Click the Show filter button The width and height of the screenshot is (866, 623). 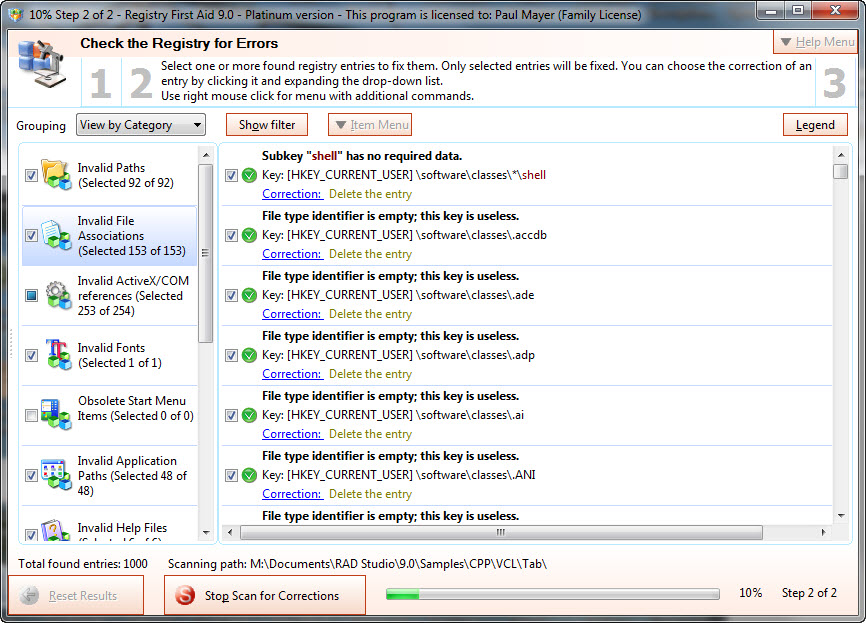pos(267,125)
